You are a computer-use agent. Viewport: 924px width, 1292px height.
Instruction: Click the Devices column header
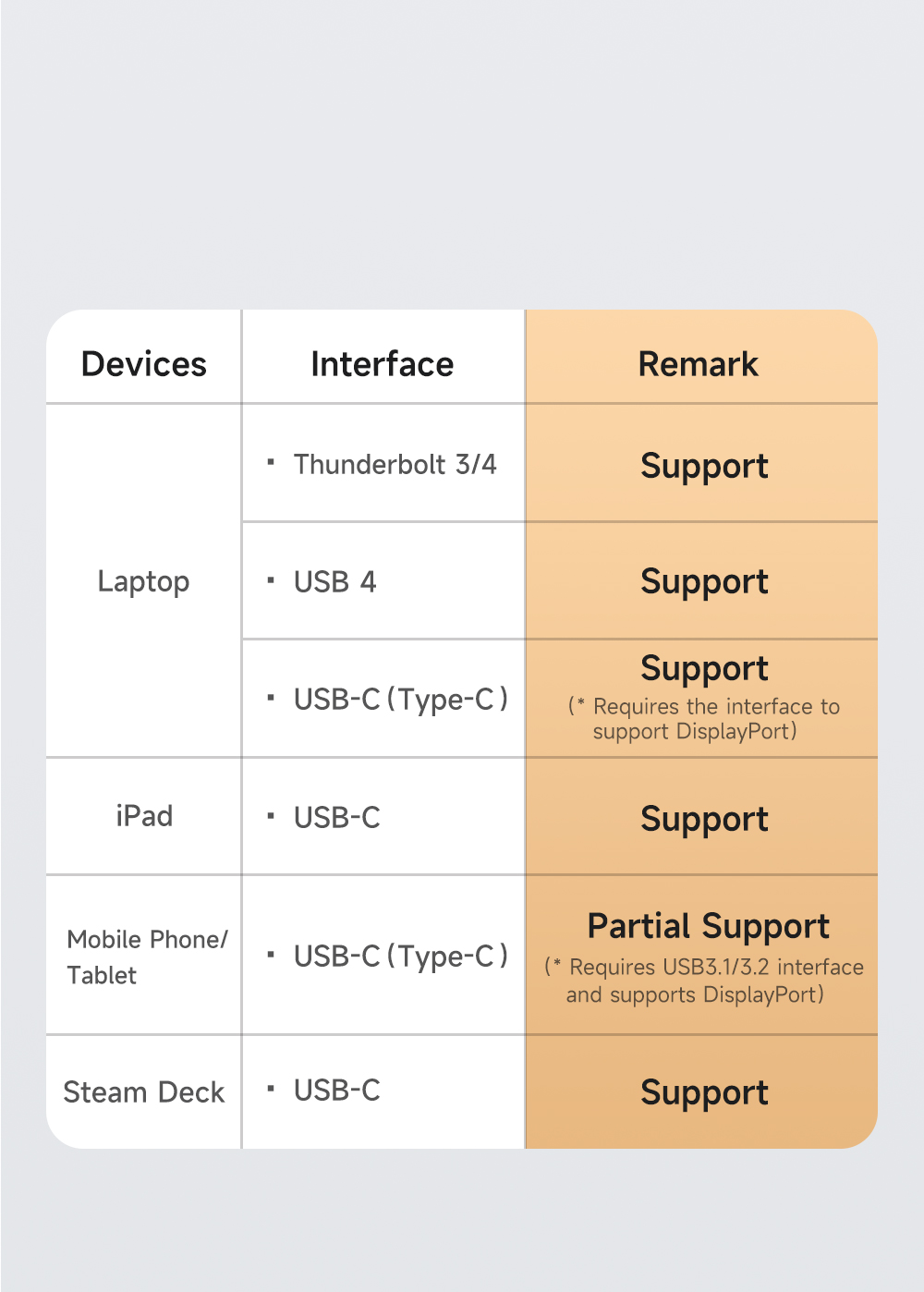[x=144, y=364]
